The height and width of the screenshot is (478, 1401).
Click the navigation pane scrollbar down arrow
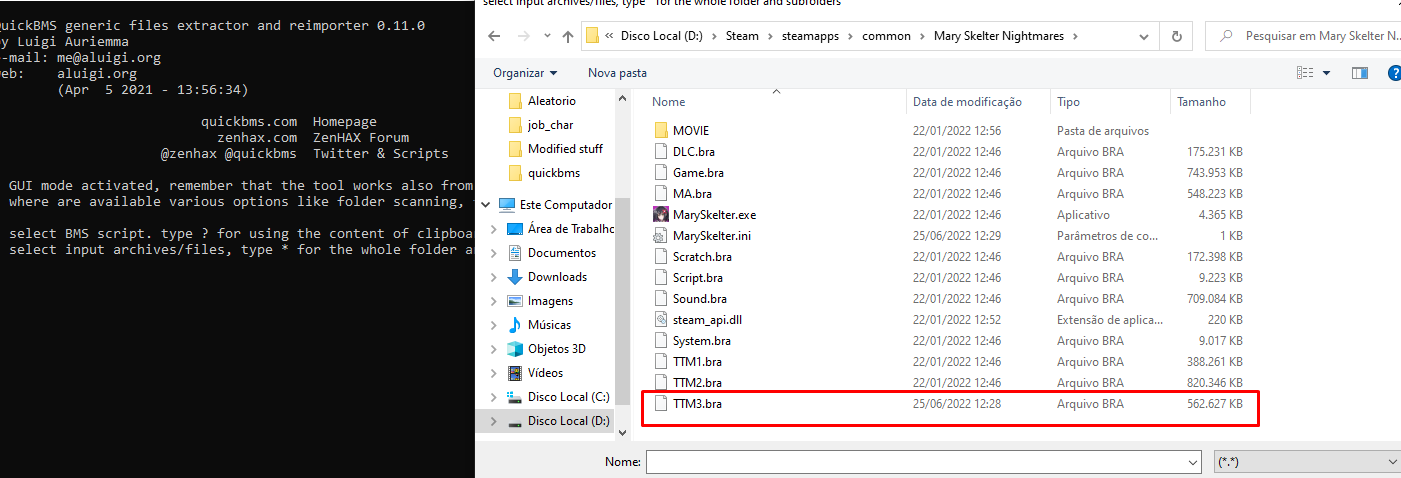click(x=623, y=432)
